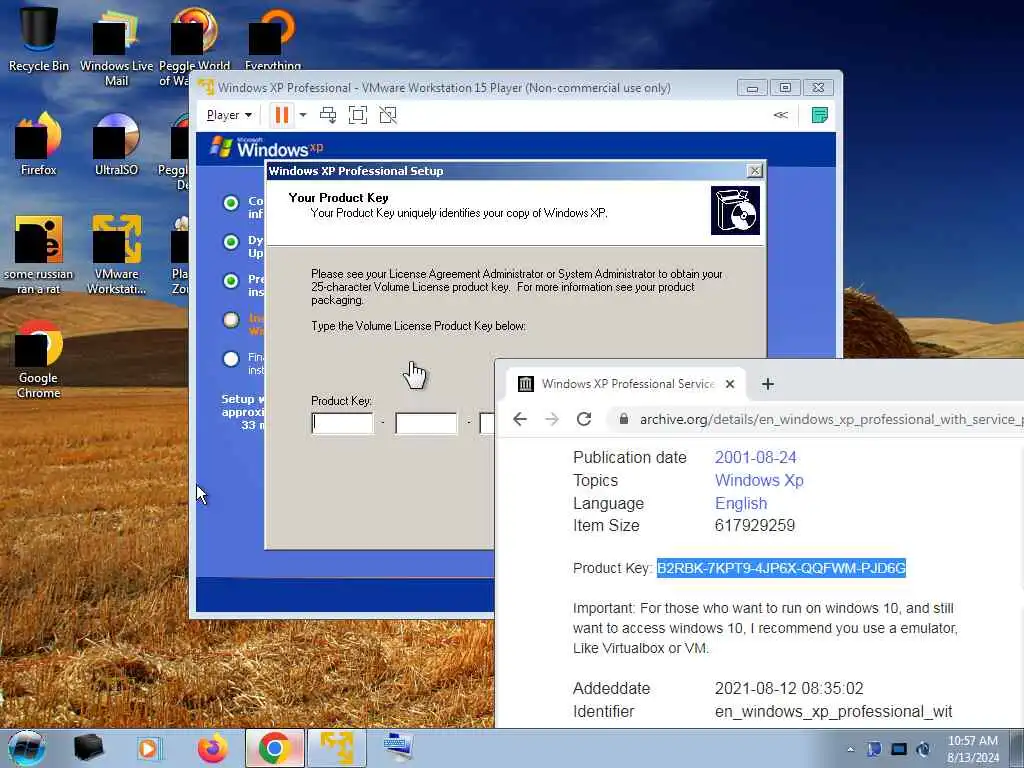Show hidden system tray icons
This screenshot has height=768, width=1024.
850,750
